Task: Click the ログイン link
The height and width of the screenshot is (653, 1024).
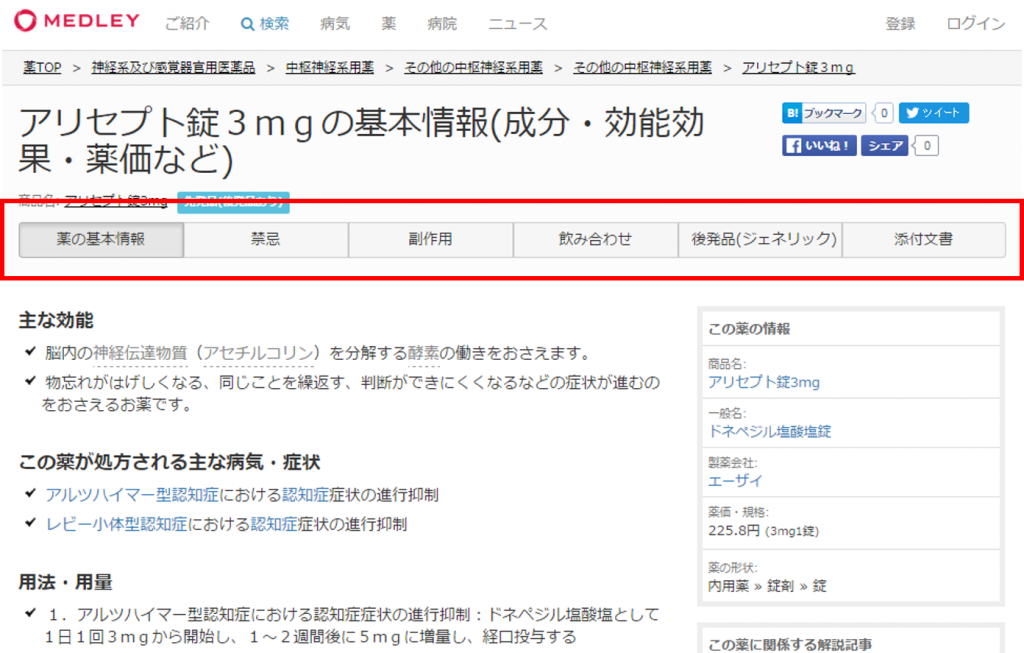Action: (x=976, y=24)
